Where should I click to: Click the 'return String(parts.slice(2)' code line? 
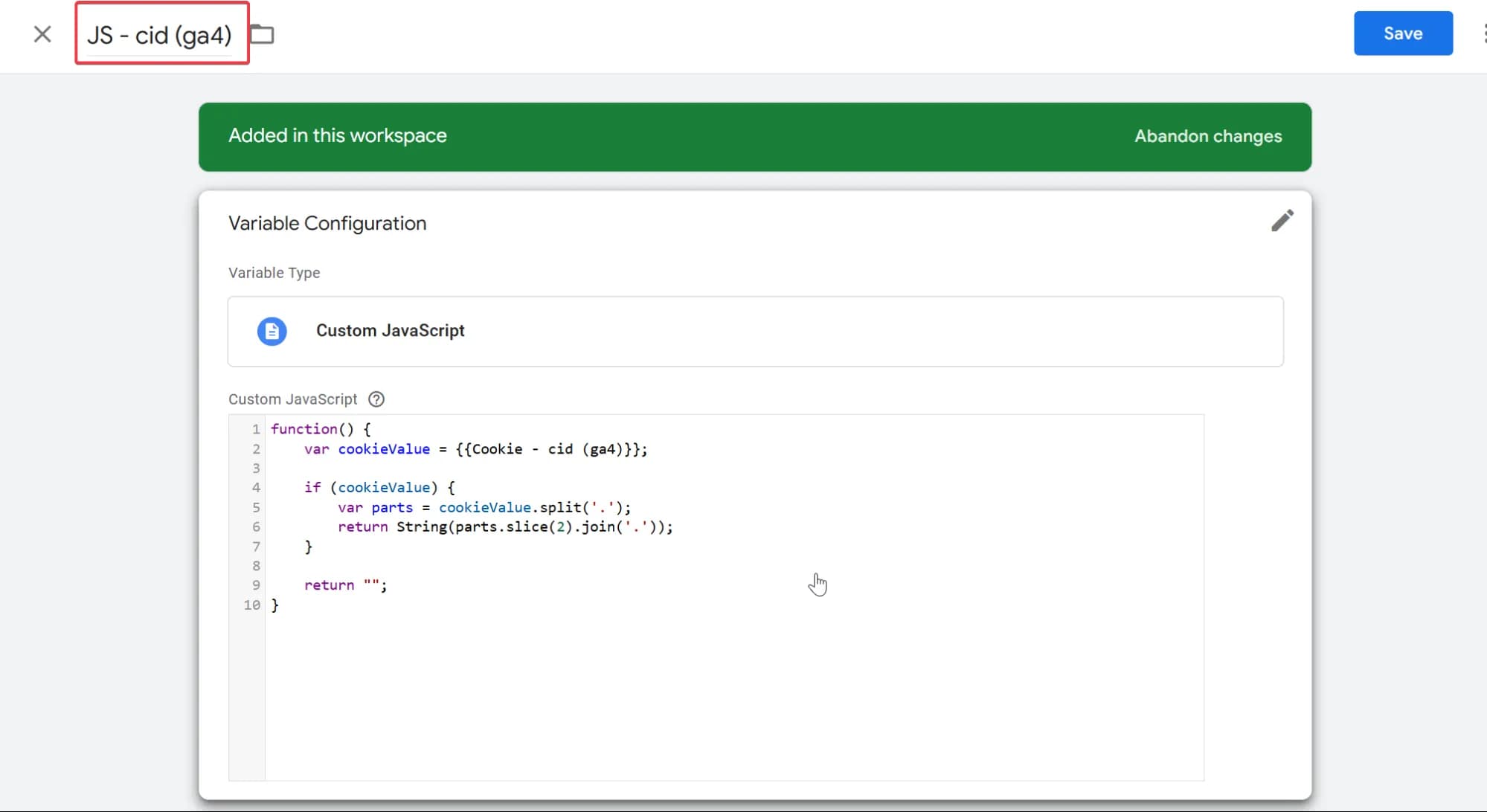pyautogui.click(x=505, y=526)
